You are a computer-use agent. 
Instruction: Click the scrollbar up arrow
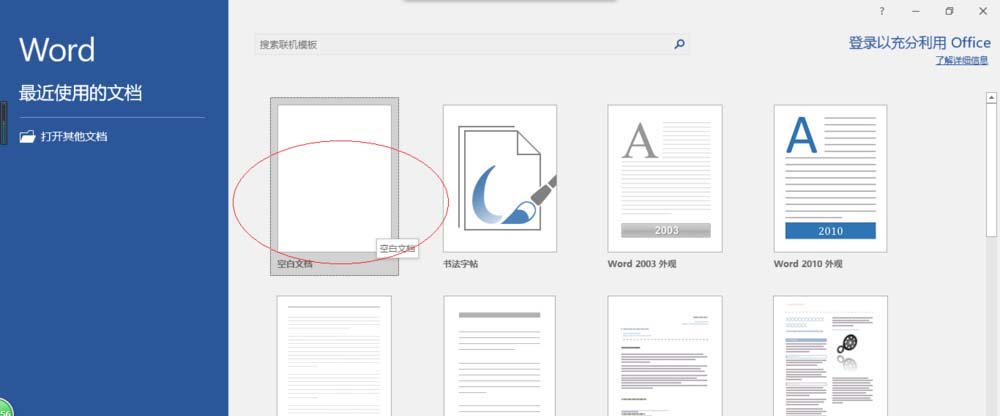992,98
